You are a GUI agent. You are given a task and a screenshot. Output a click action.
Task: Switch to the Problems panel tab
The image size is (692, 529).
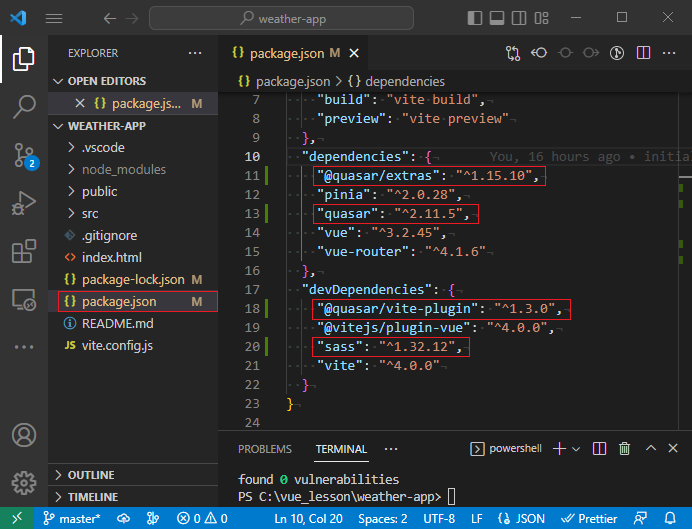[265, 449]
